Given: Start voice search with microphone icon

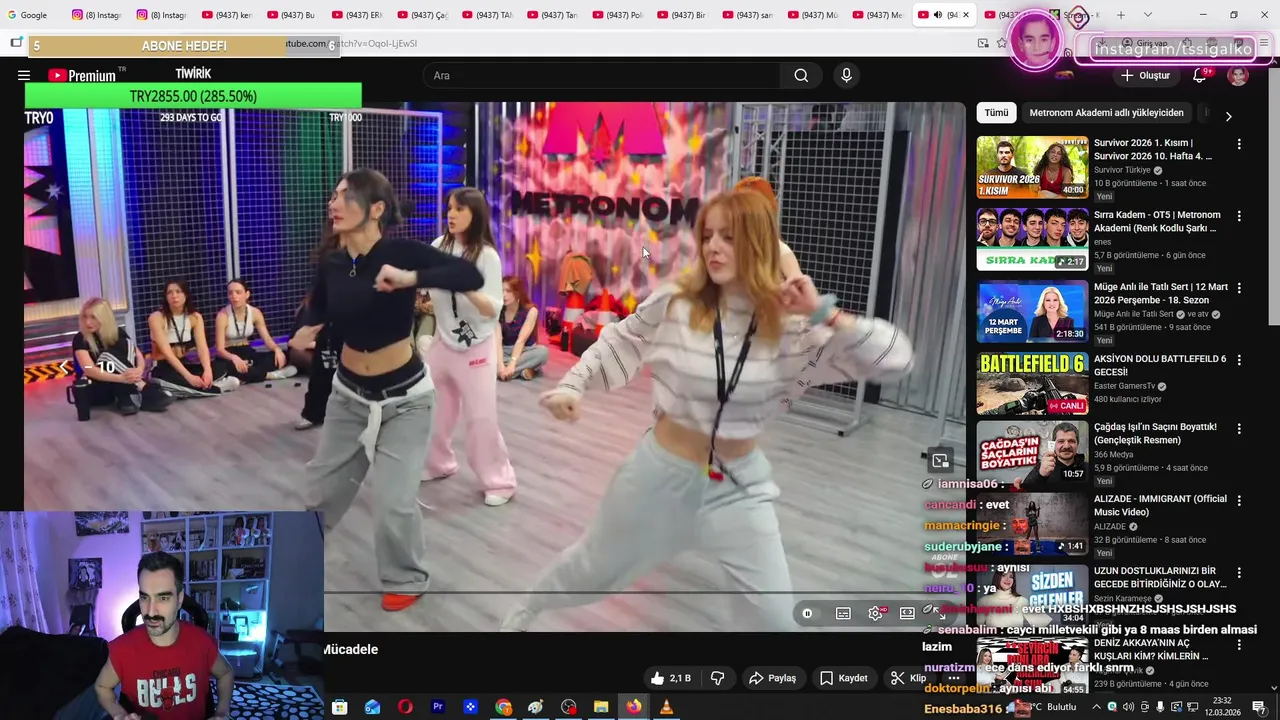Looking at the screenshot, I should click(x=846, y=75).
